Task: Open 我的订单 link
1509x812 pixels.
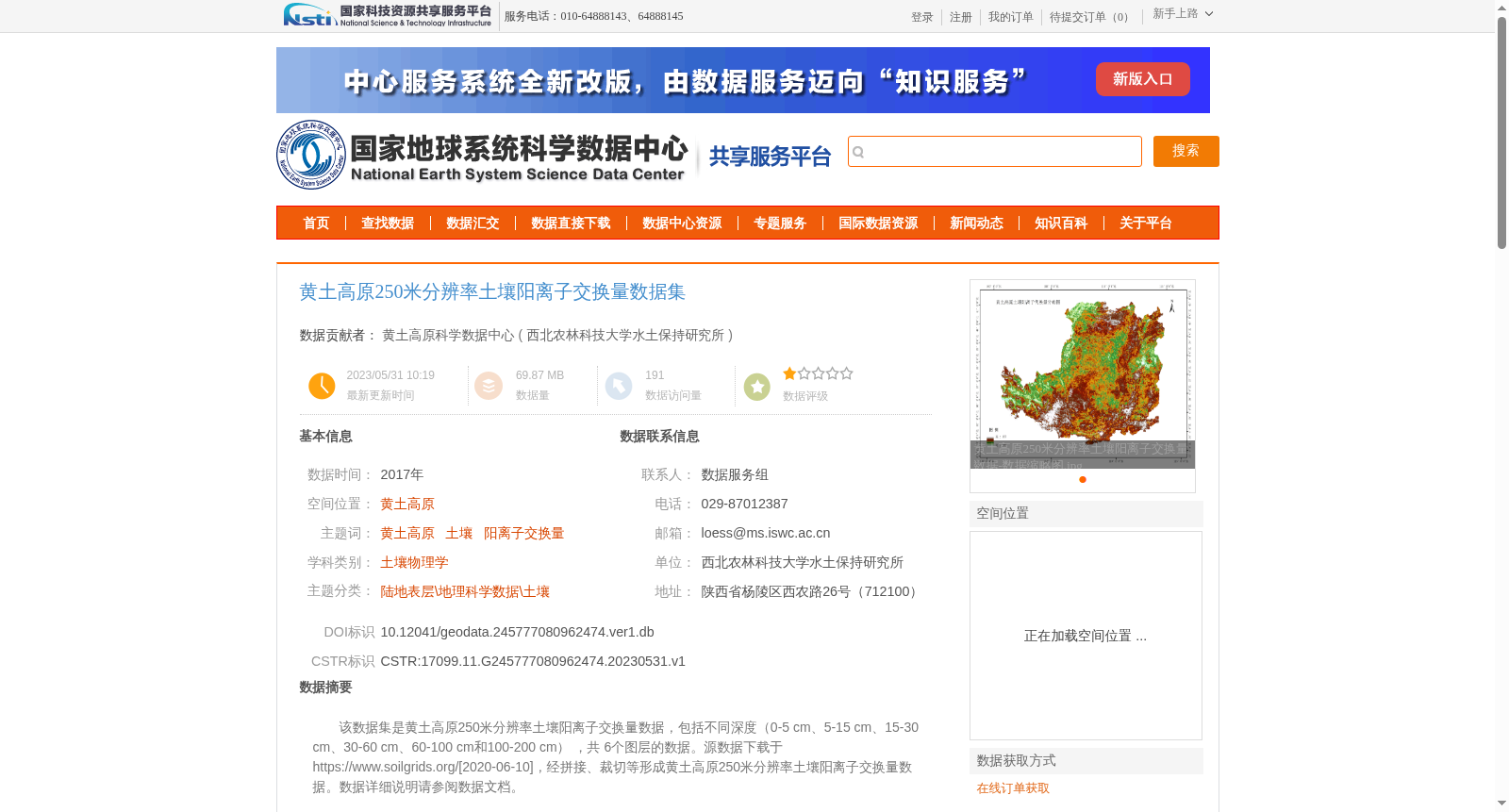Action: pos(1010,17)
